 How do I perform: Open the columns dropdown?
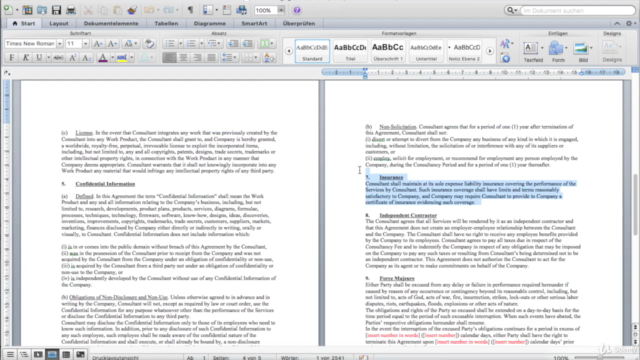tap(267, 44)
